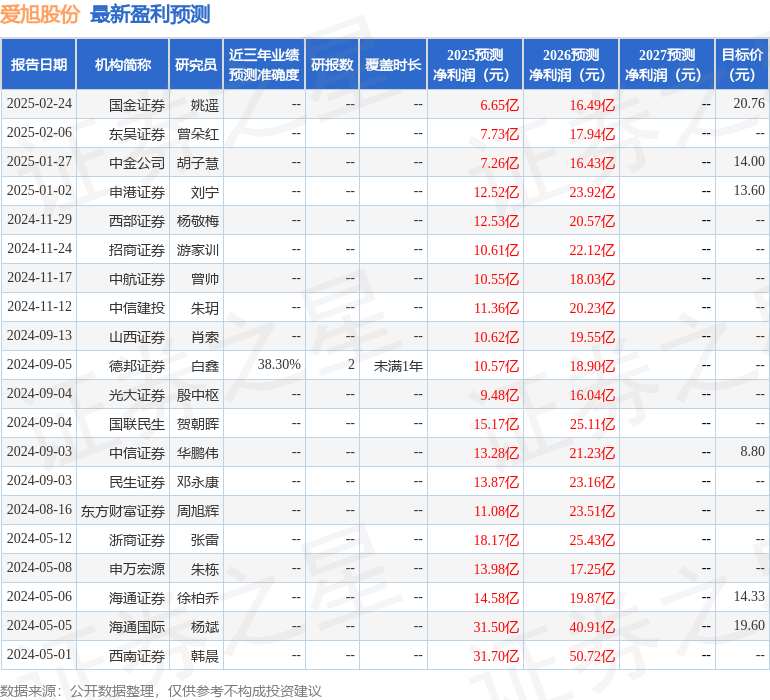Click the target price 13.60
This screenshot has width=770, height=700.
(x=749, y=190)
